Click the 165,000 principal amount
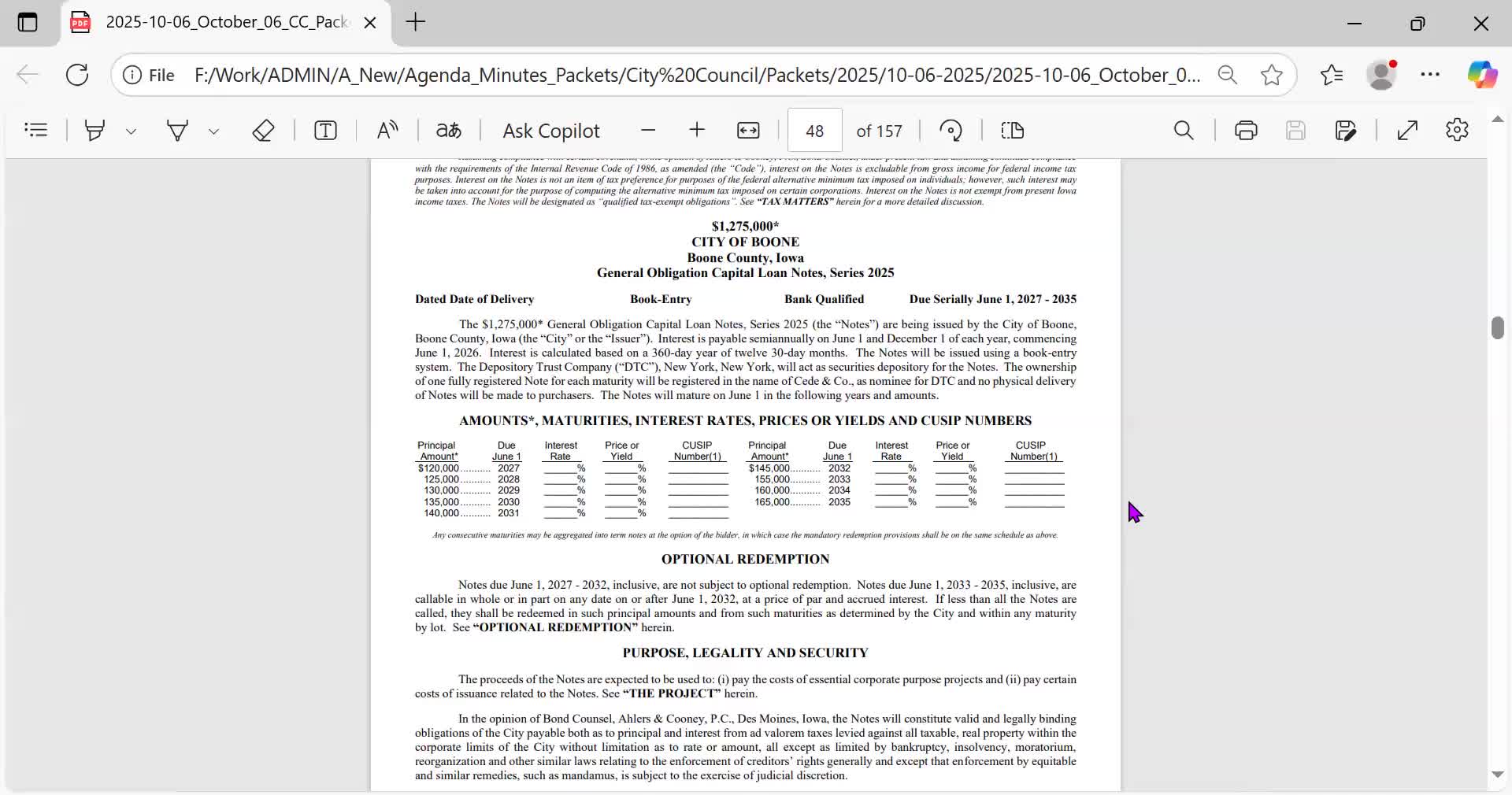 click(x=772, y=502)
